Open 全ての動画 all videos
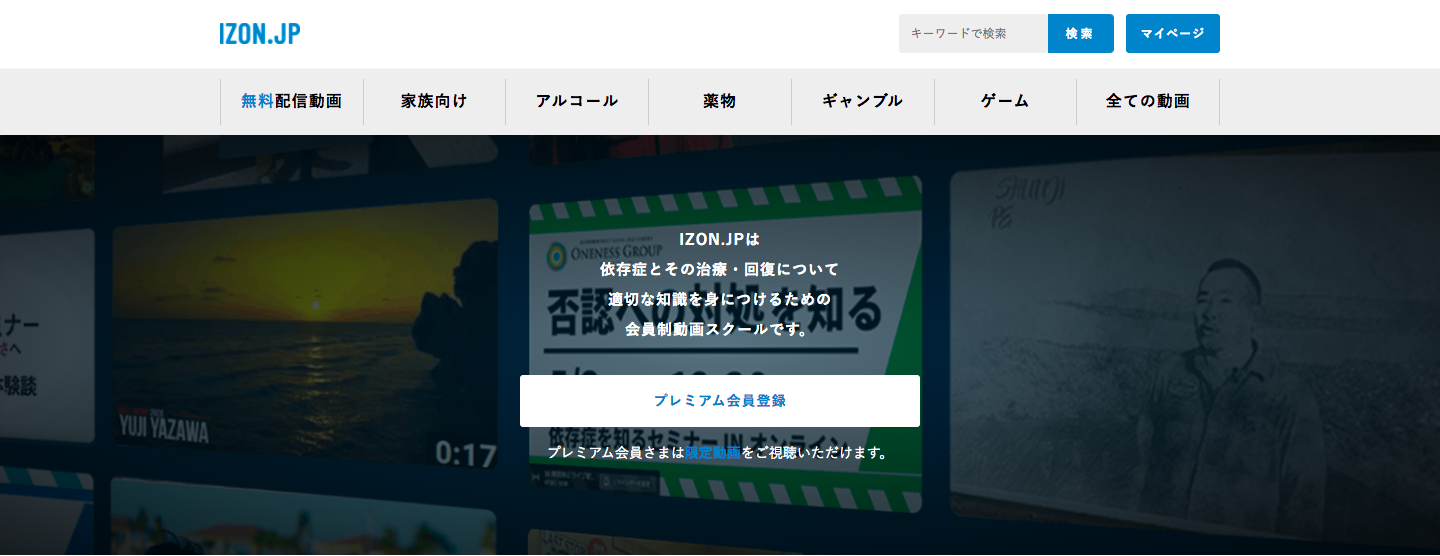Image resolution: width=1440 pixels, height=556 pixels. click(x=1148, y=101)
